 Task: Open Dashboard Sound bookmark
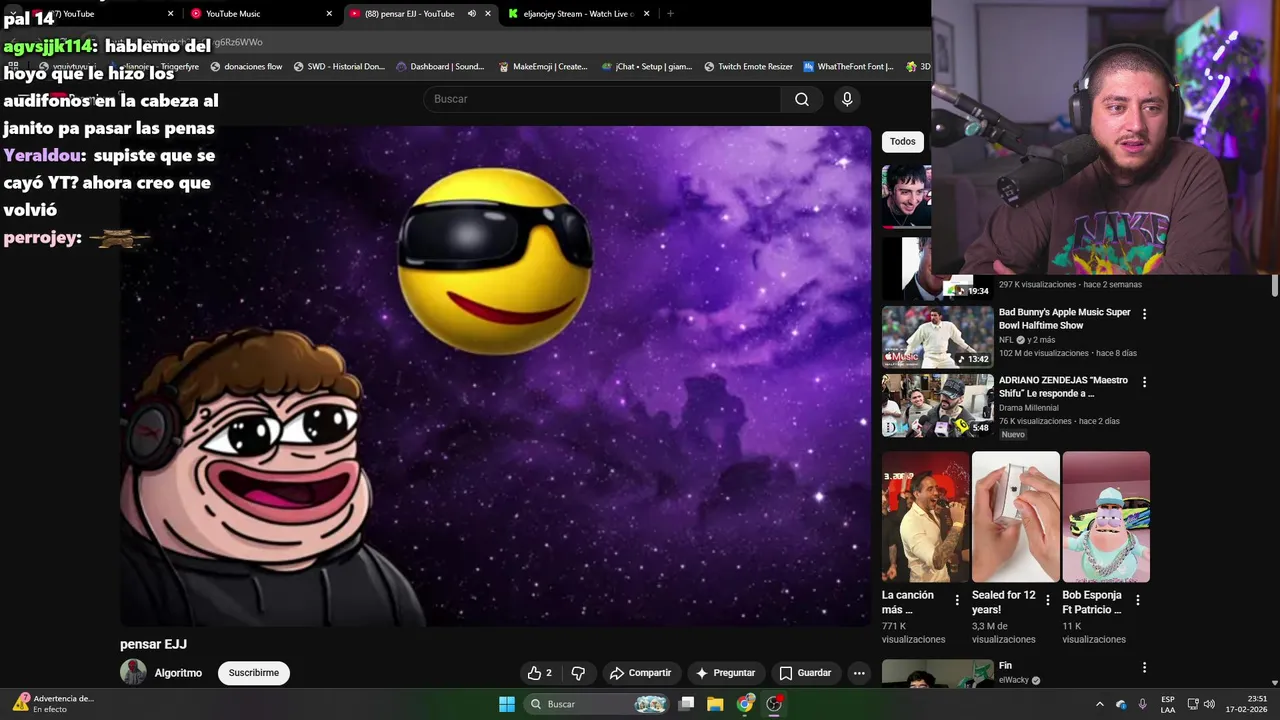coord(440,67)
